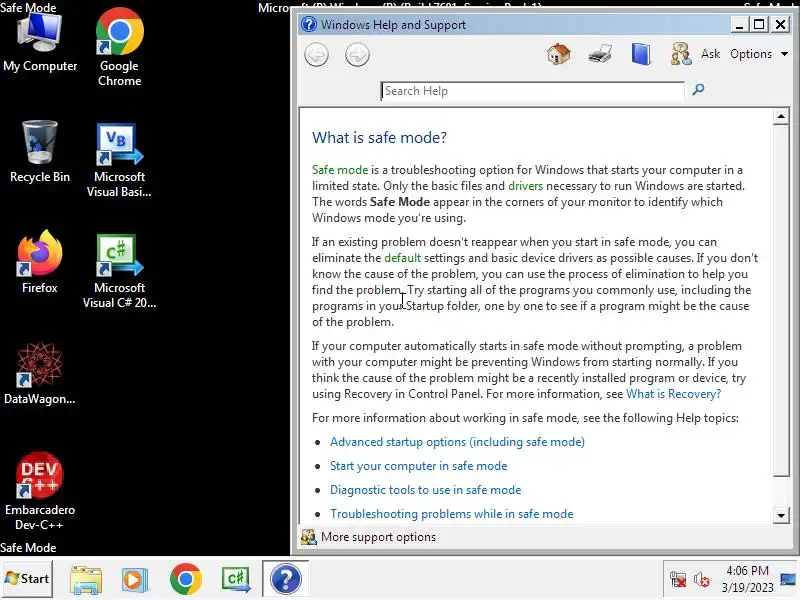The width and height of the screenshot is (800, 600).
Task: Click the Search Help text field
Action: coord(533,91)
